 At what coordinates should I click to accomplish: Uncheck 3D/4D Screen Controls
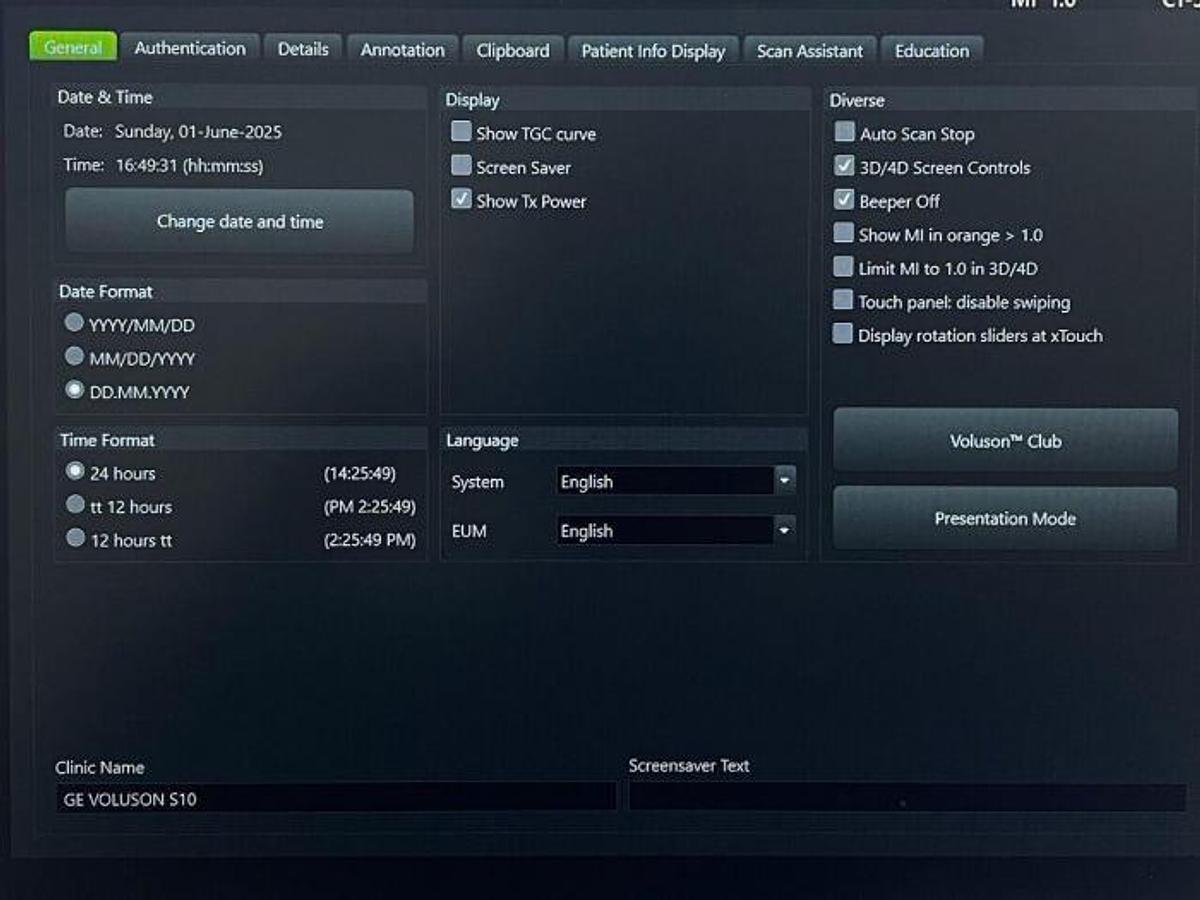click(845, 166)
